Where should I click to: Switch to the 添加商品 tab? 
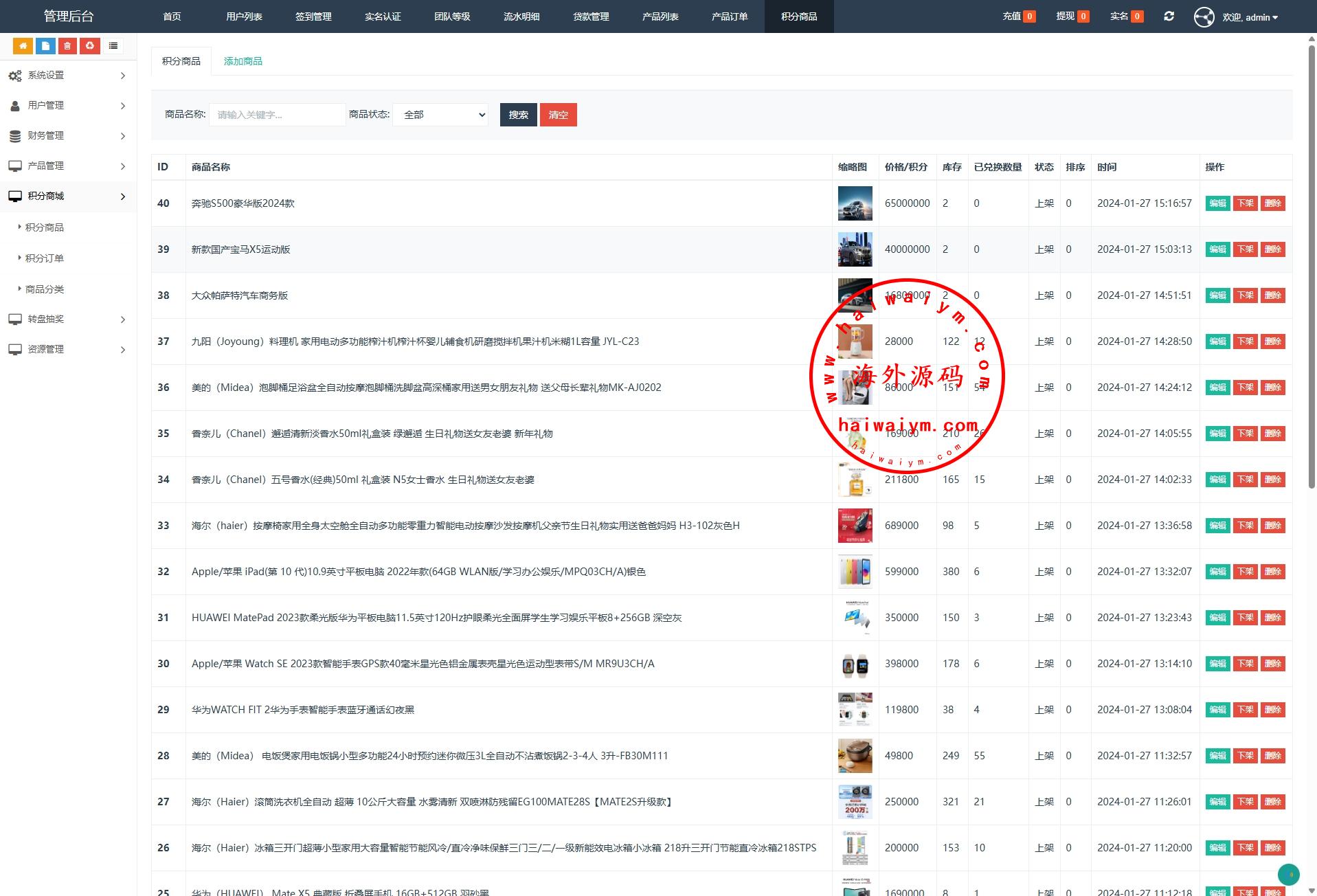point(243,61)
